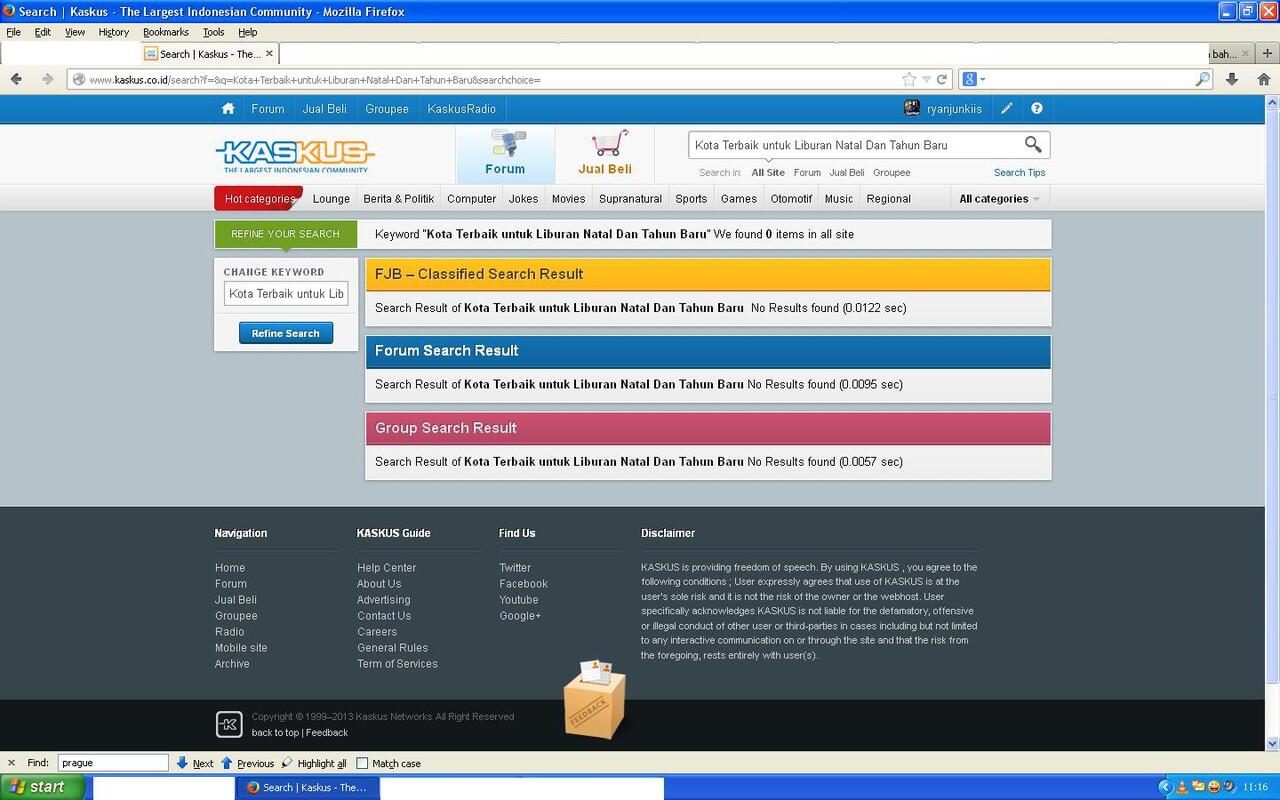
Task: Click change keyword input field
Action: coord(286,294)
